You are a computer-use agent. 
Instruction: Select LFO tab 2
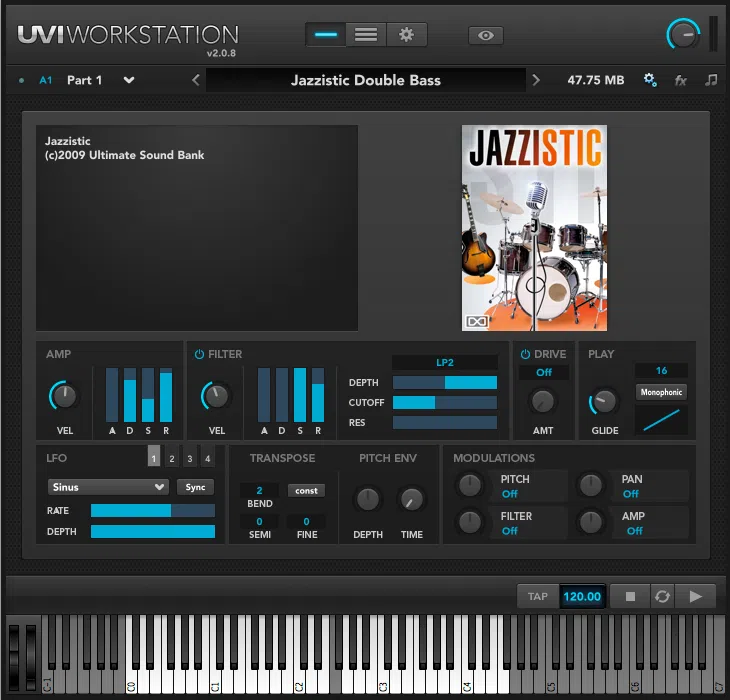point(172,456)
